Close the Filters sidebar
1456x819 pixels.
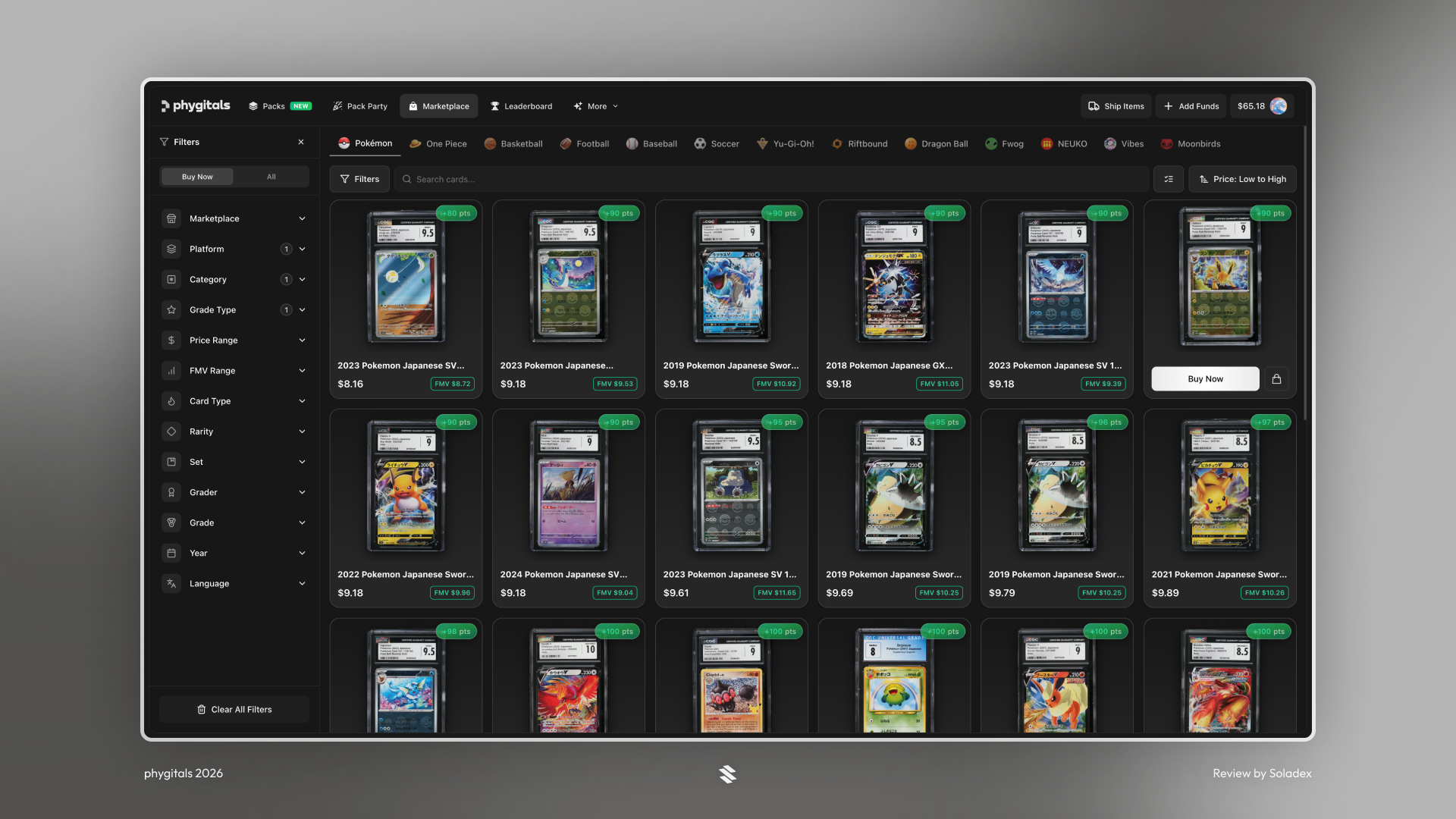tap(301, 142)
